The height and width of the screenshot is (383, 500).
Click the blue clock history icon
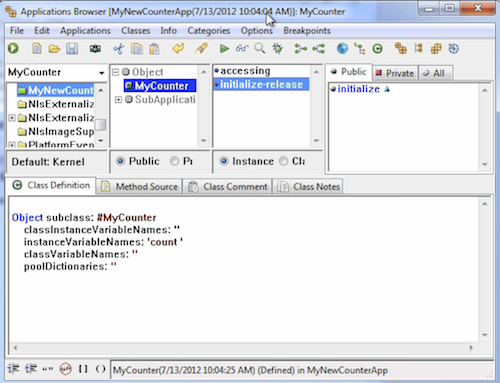point(454,49)
